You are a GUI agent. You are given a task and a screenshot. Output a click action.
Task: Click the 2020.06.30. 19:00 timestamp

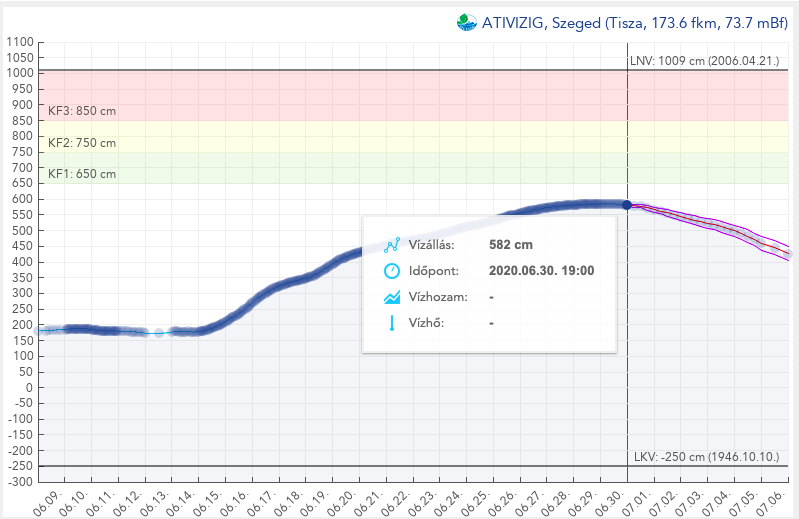542,270
